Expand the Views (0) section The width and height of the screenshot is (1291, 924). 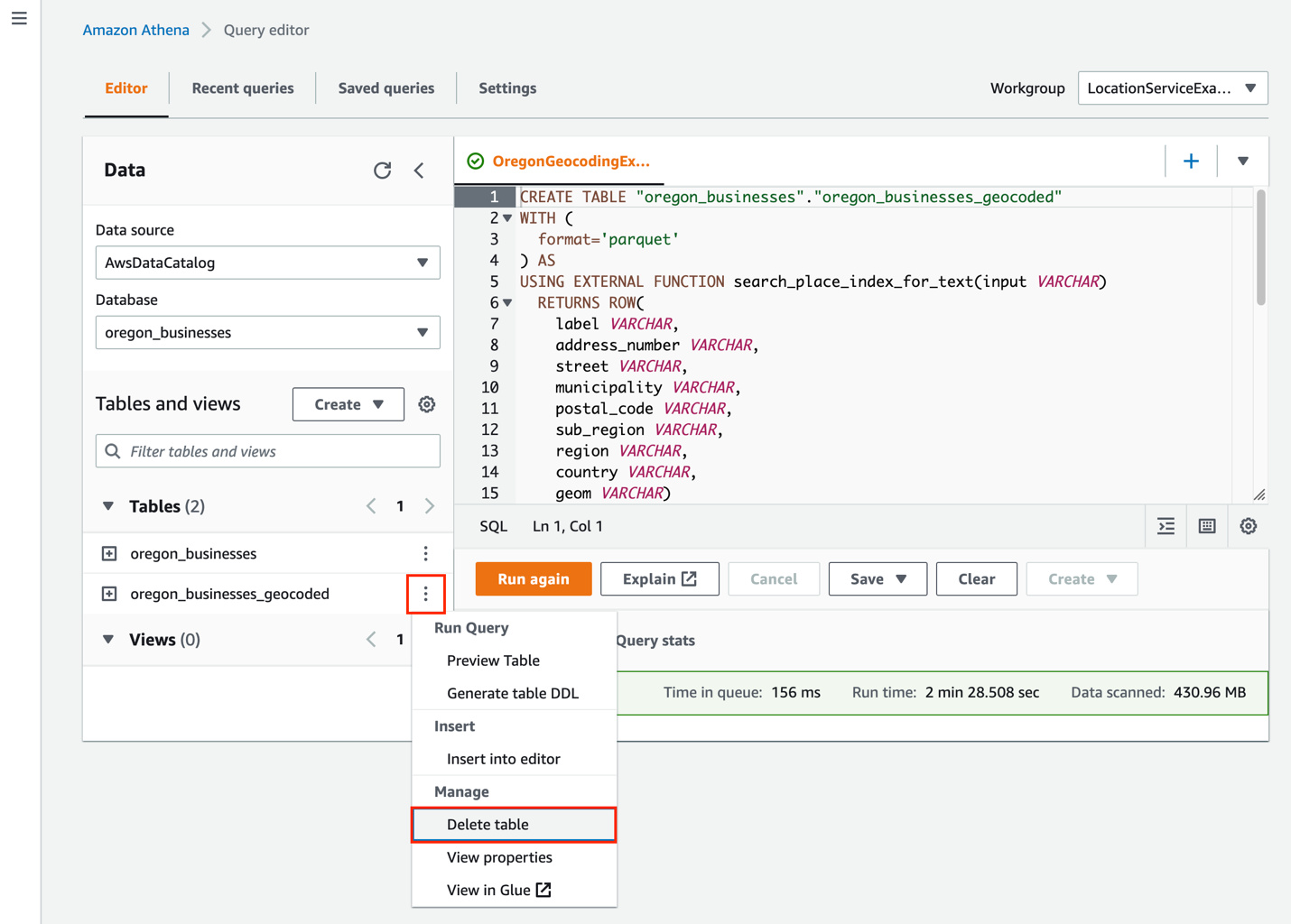(107, 639)
